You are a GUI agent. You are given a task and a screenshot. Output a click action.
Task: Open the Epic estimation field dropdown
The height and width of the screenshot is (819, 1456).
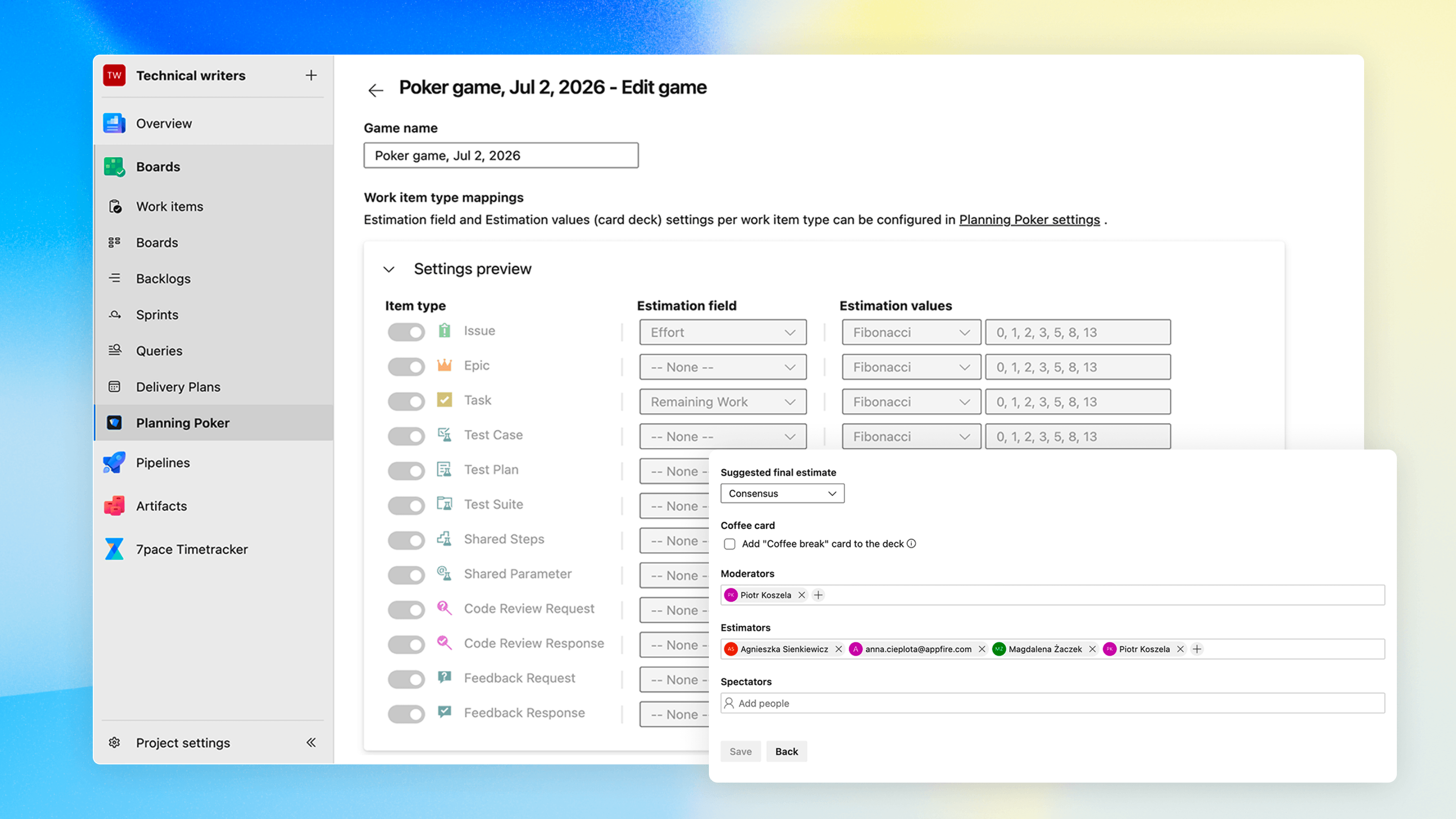click(723, 367)
